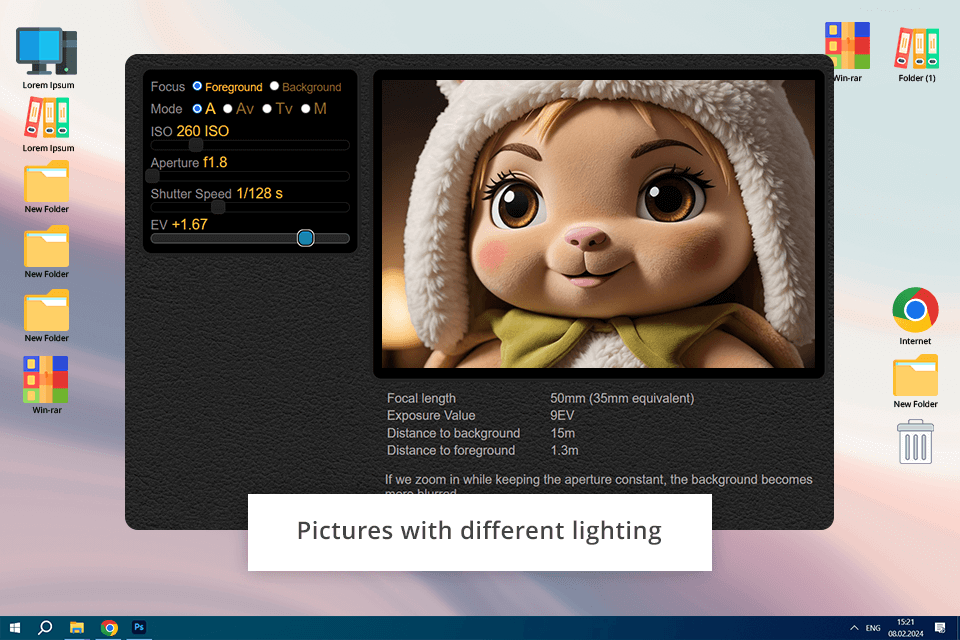Screen dimensions: 960x640
Task: Choose the A mode radio button
Action: click(x=197, y=108)
